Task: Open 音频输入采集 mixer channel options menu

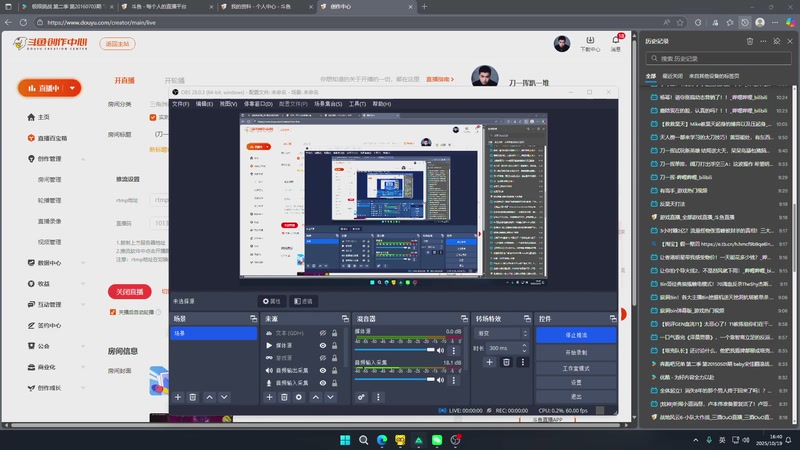Action: (x=454, y=380)
